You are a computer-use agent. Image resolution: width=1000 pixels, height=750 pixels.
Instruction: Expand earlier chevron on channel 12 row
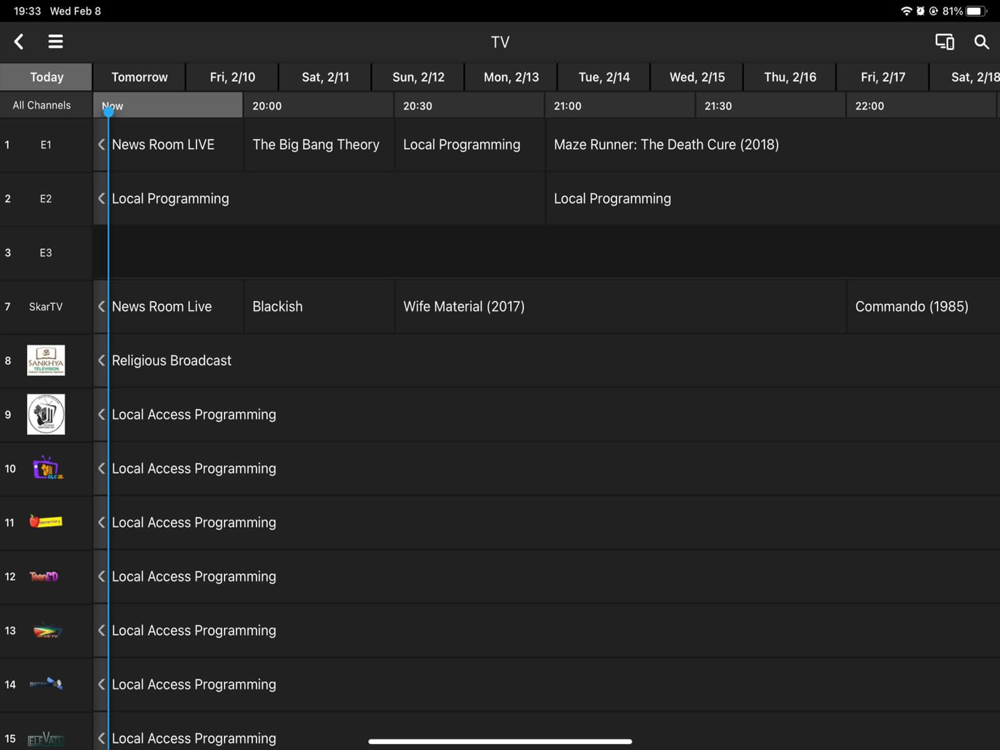101,577
